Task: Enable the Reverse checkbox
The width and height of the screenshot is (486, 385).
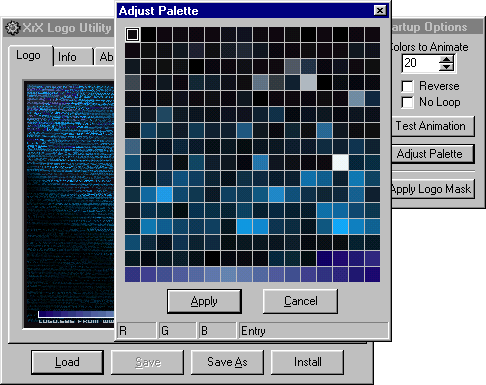Action: click(407, 86)
